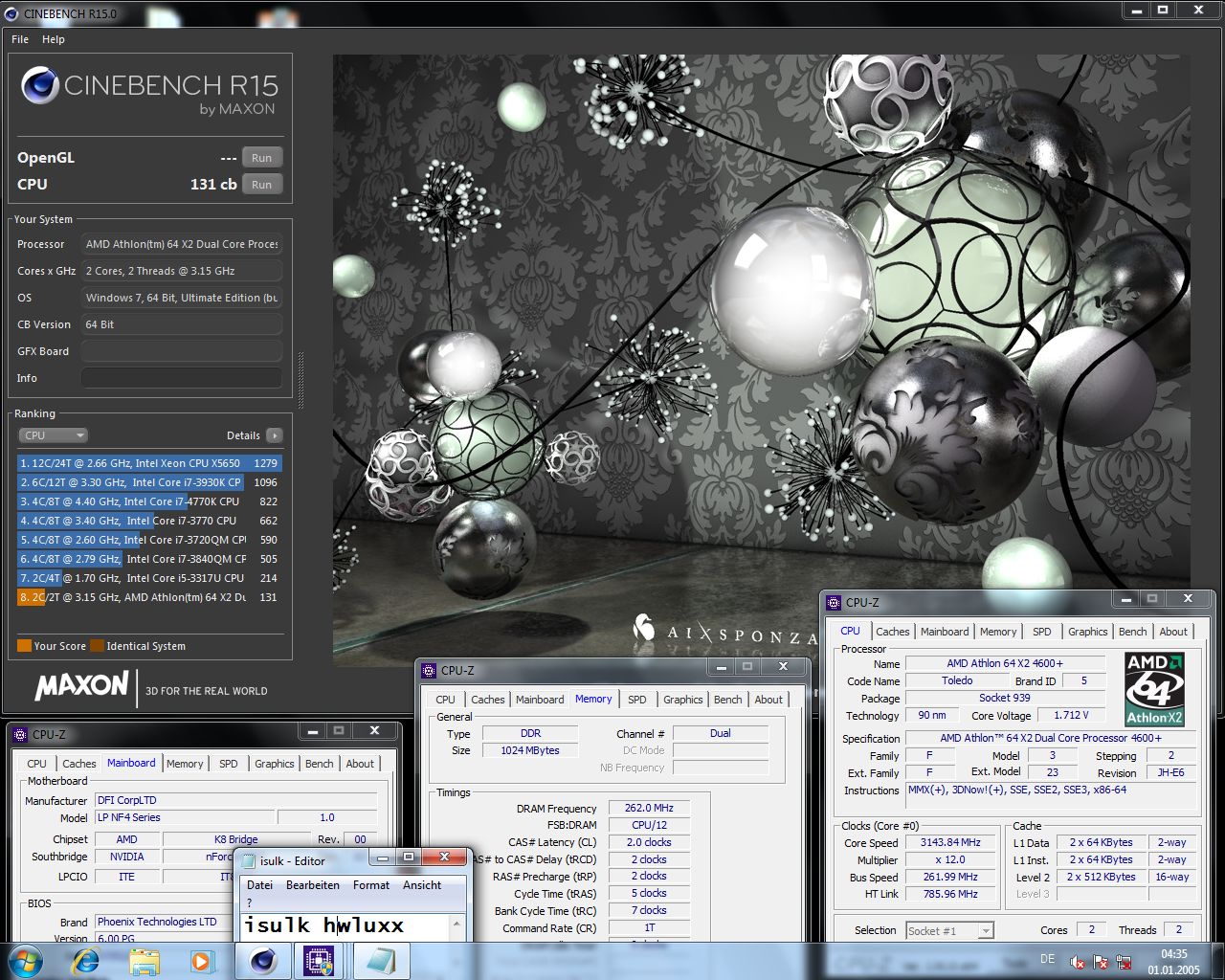1225x980 pixels.
Task: Open Windows Media Player taskbar icon
Action: point(202,961)
